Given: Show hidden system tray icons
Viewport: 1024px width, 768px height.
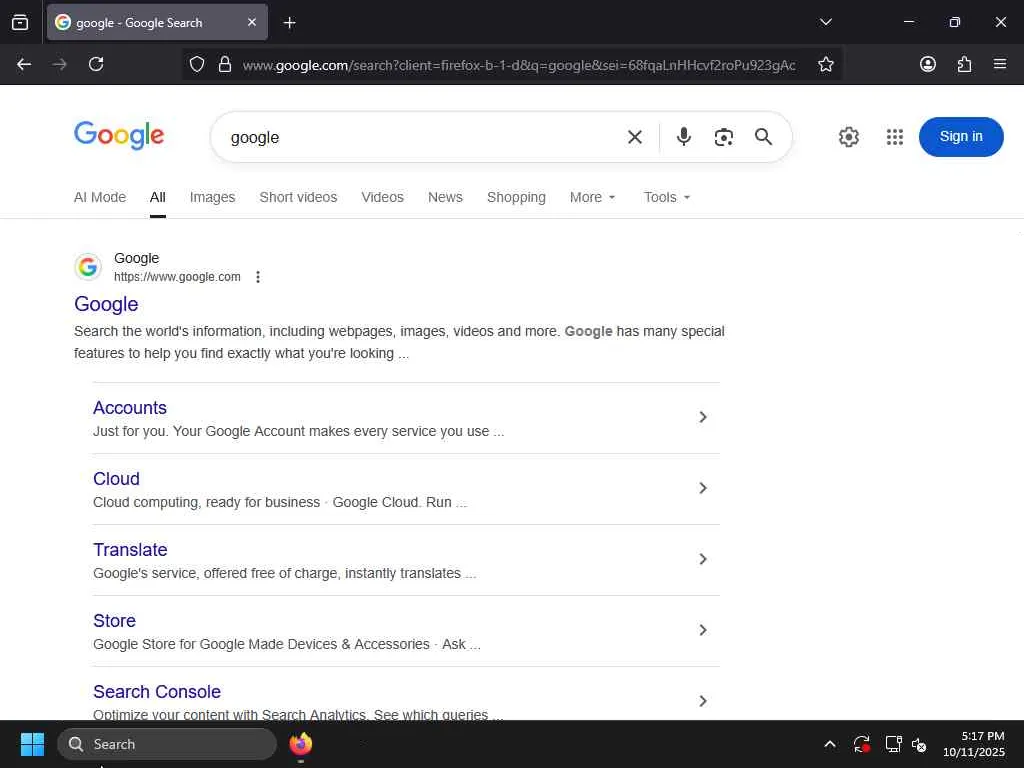Looking at the screenshot, I should 829,744.
